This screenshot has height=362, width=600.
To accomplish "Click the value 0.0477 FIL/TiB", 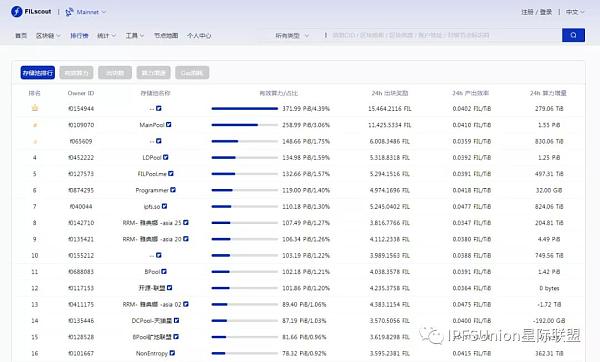I will click(471, 207).
